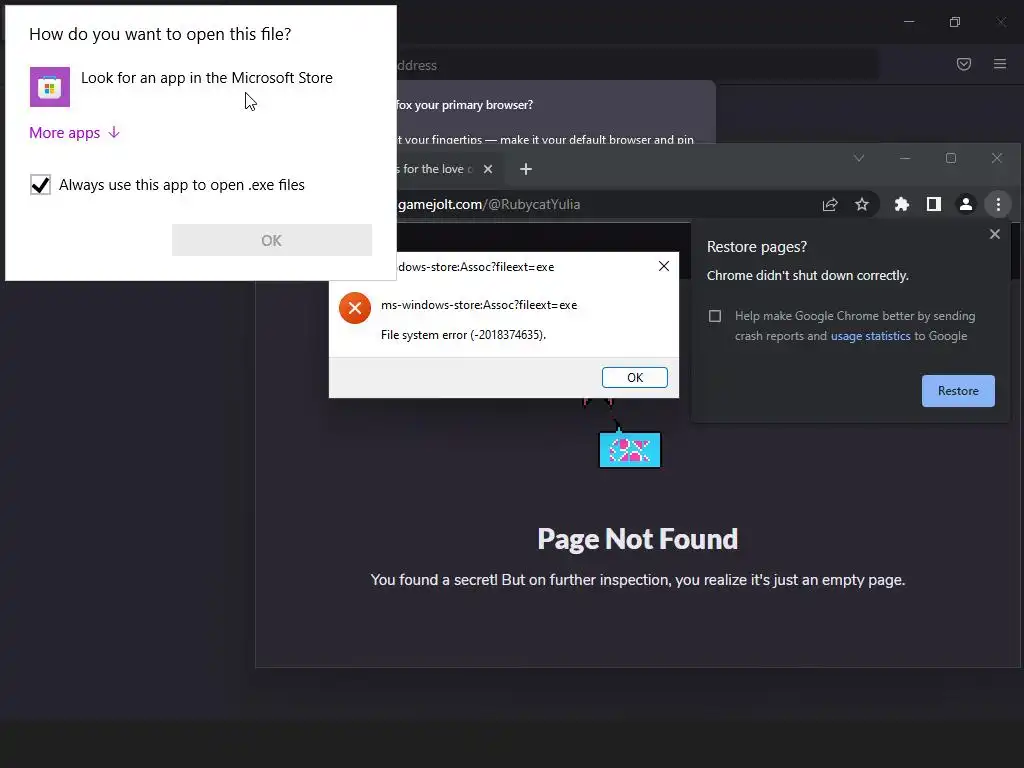Expand More apps list
This screenshot has height=768, width=1024.
tap(74, 133)
